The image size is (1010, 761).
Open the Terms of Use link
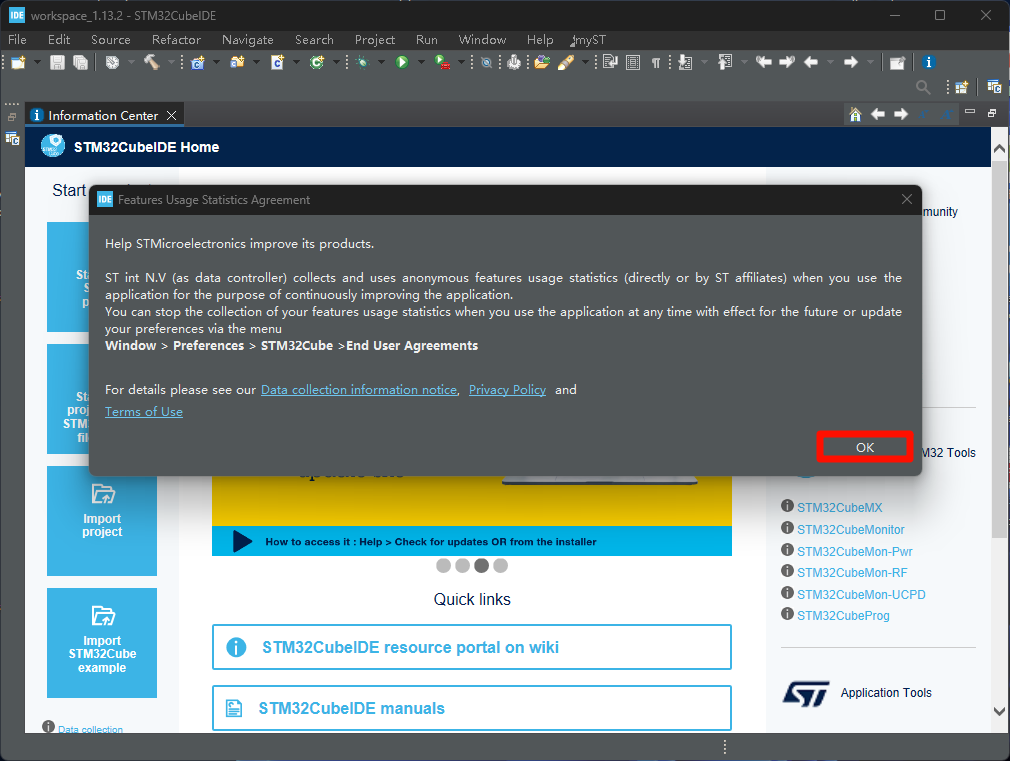pos(144,412)
